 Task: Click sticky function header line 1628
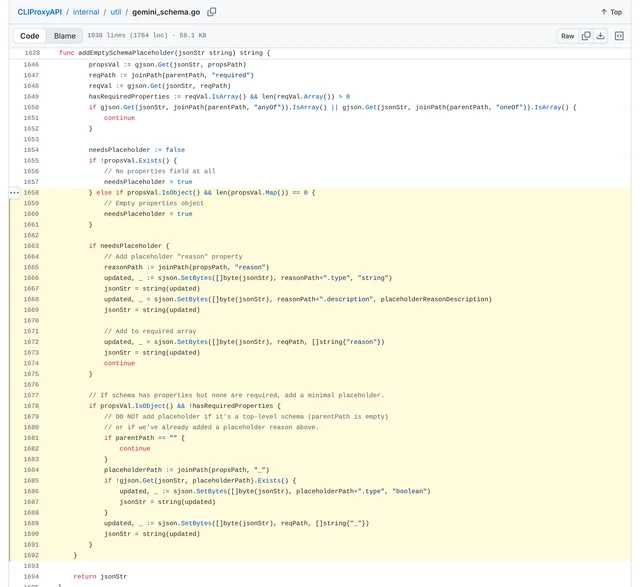click(x=320, y=53)
